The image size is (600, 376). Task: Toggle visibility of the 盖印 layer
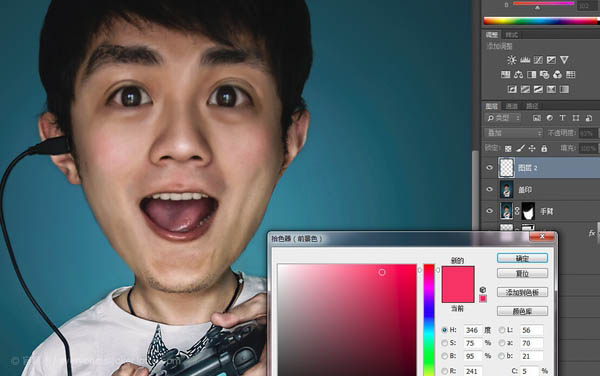(489, 189)
